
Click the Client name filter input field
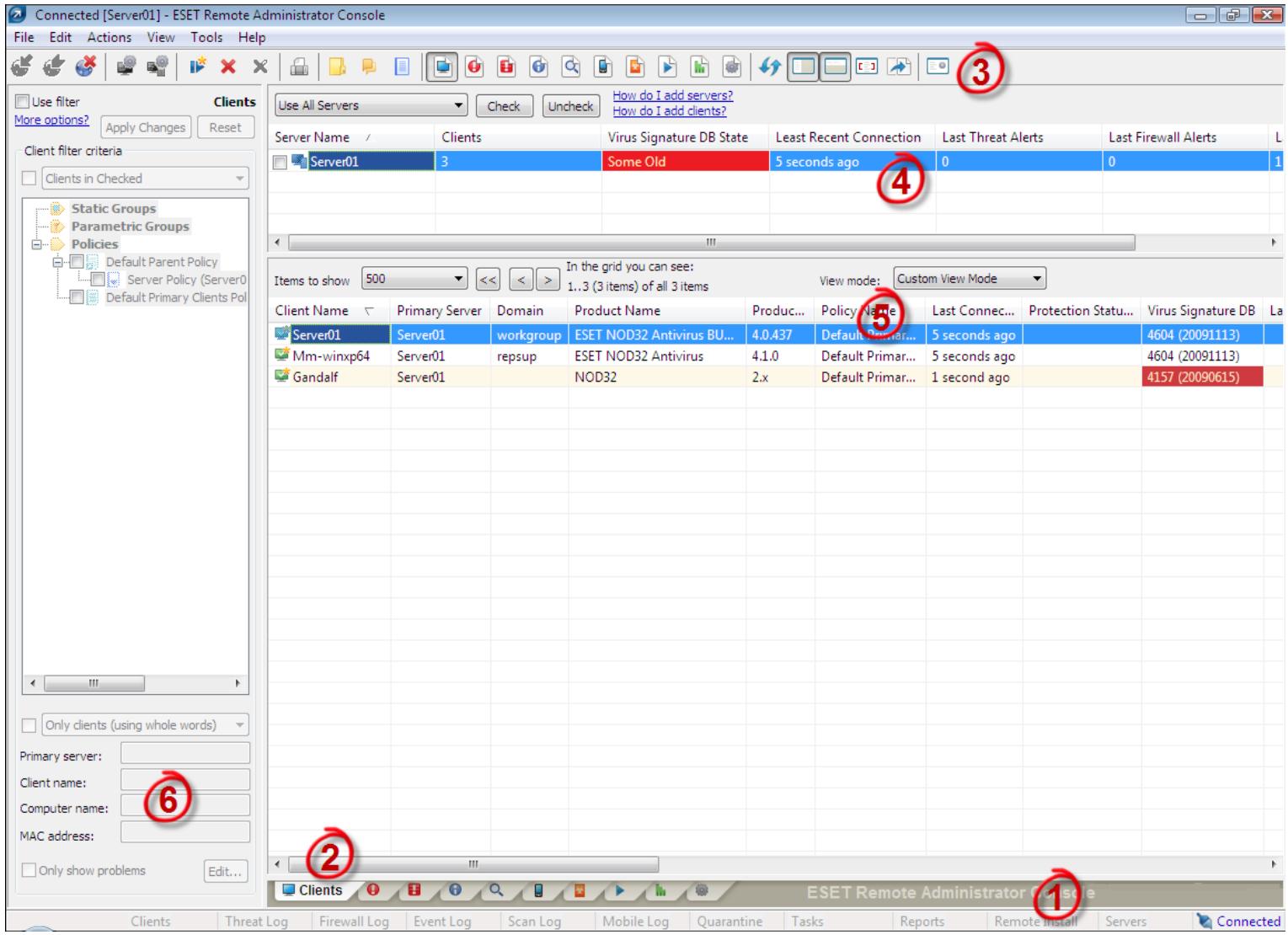click(185, 780)
